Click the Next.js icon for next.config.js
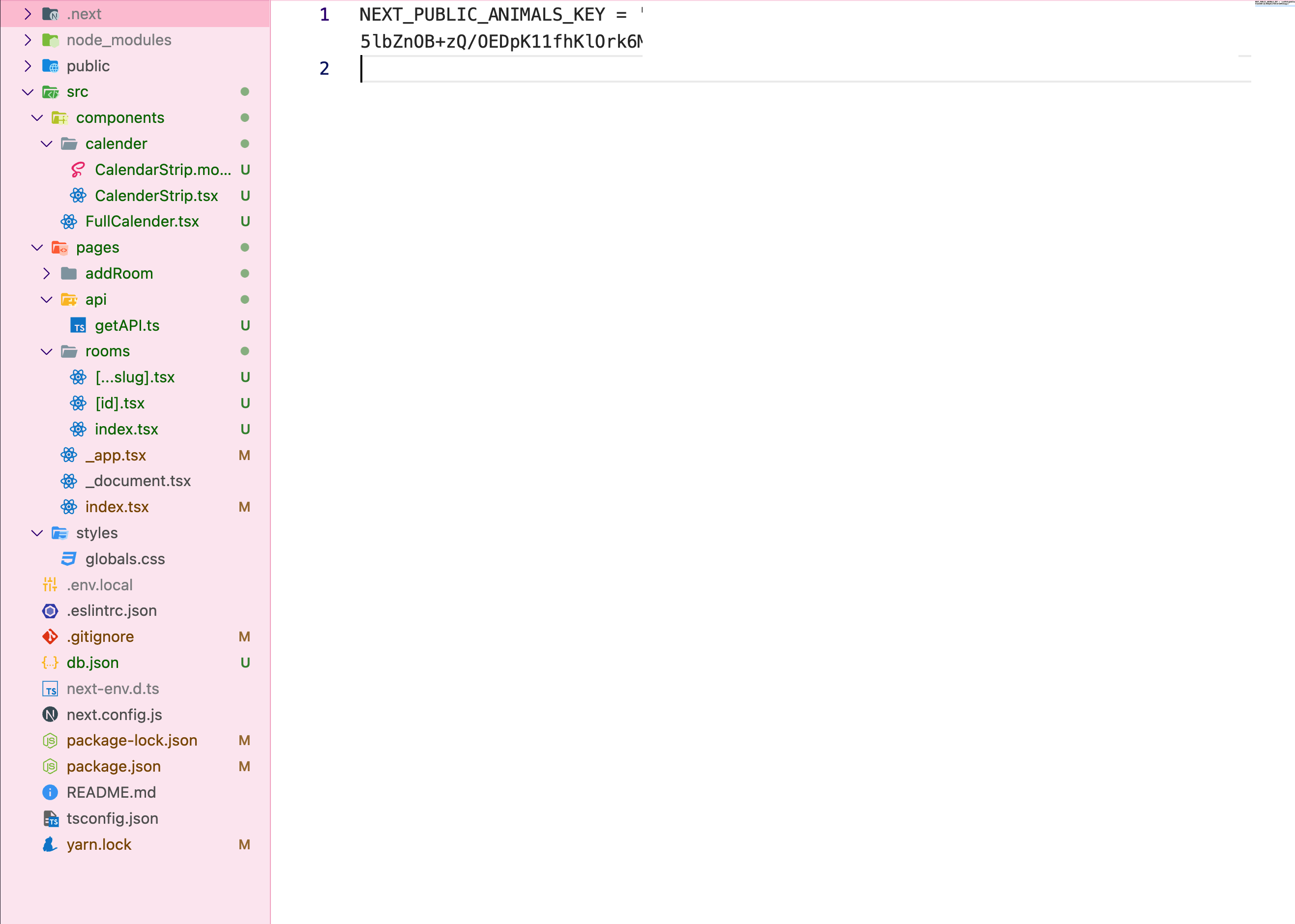 point(50,715)
